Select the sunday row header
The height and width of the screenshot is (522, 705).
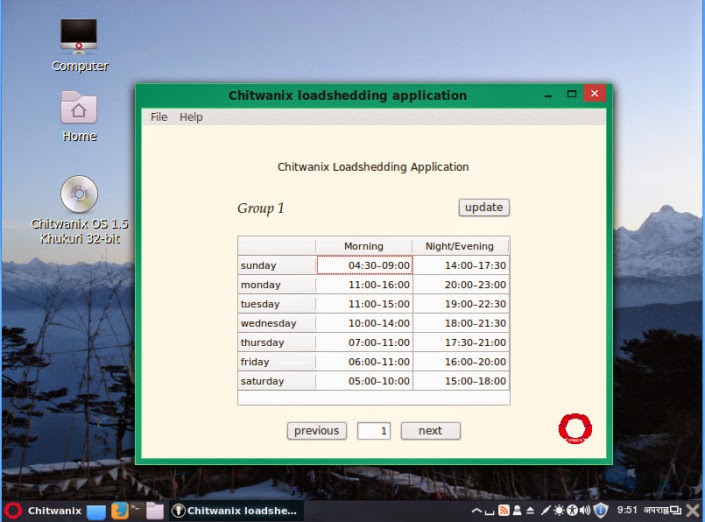tap(277, 265)
